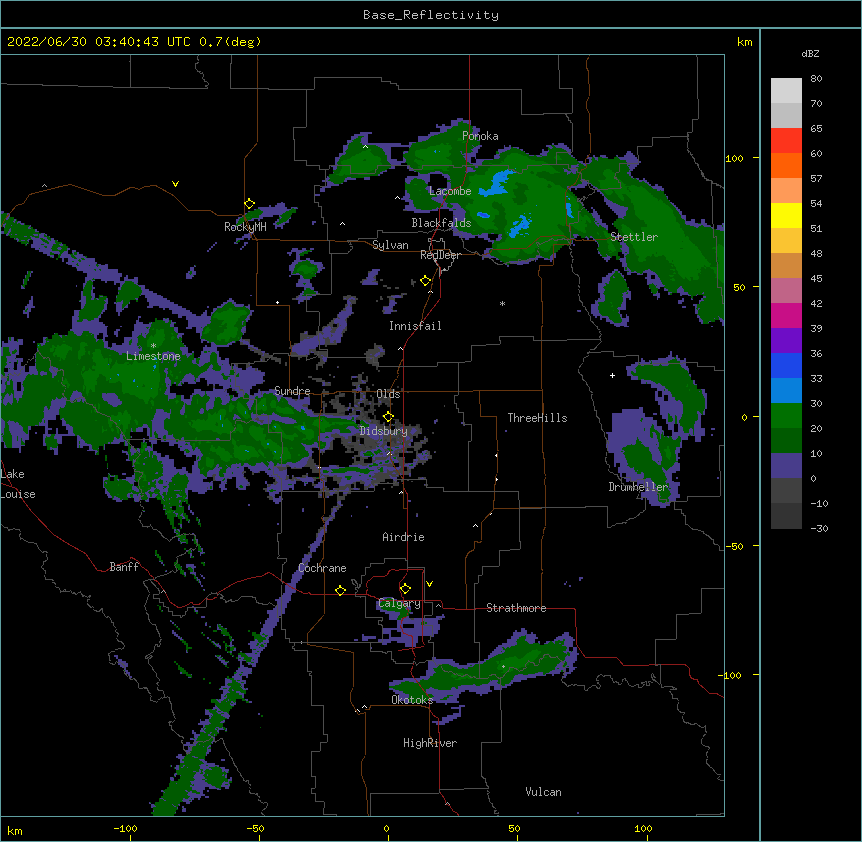Pick the bright green 20-30 dBZ swatch
The height and width of the screenshot is (842, 862).
click(x=786, y=416)
